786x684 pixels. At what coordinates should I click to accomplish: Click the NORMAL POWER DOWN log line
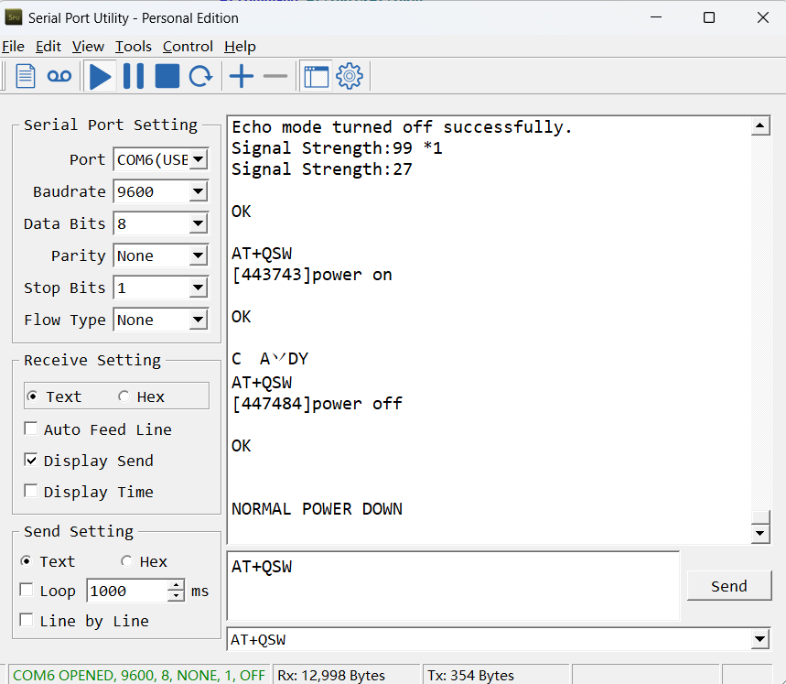(x=317, y=509)
